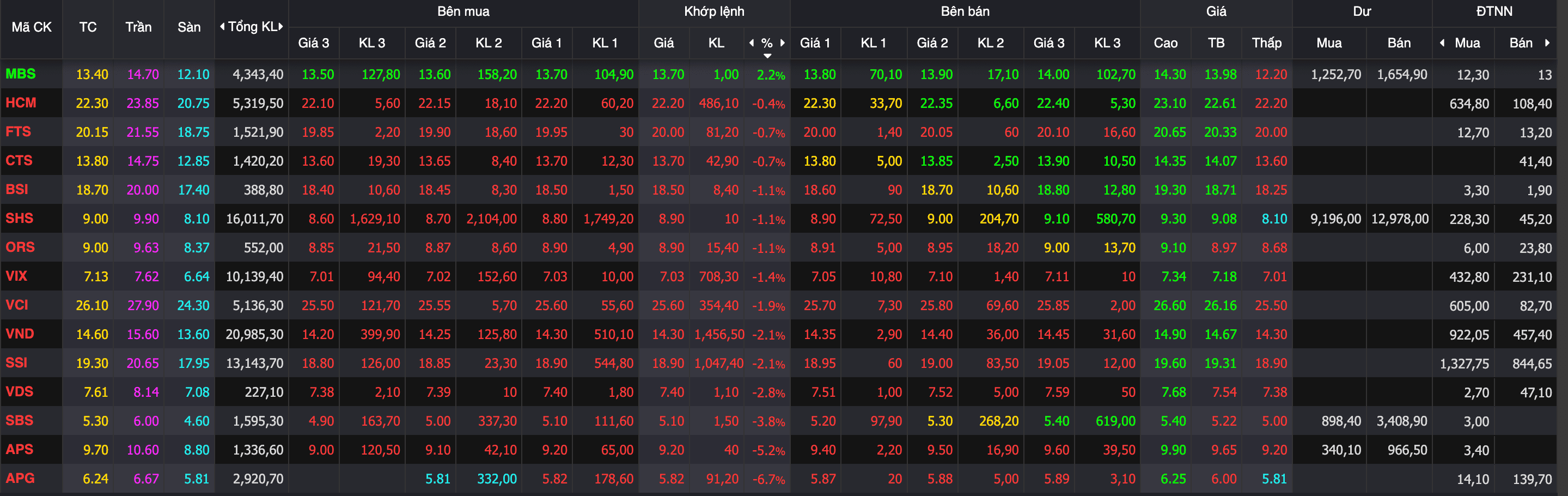Viewport: 1568px width, 496px height.
Task: Click the Giá group header above Cao
Action: [1216, 11]
